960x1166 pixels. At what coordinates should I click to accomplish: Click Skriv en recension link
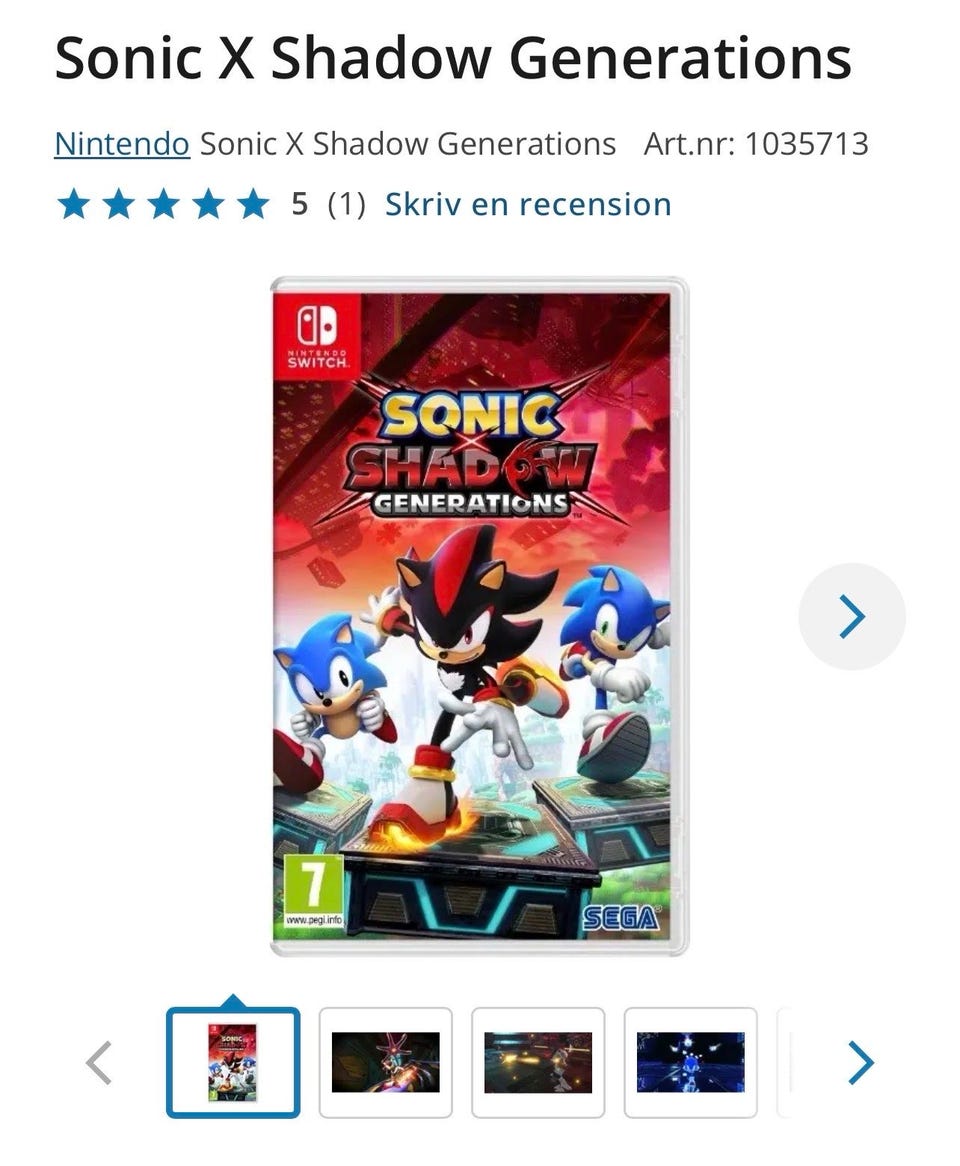click(528, 204)
